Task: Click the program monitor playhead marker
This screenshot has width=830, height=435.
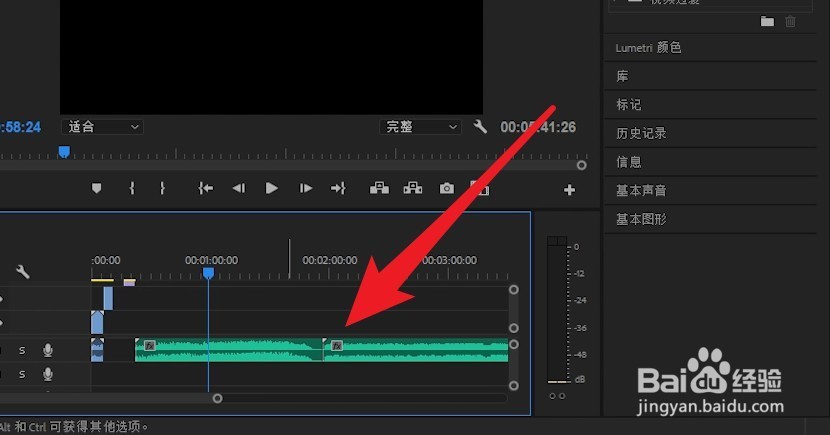Action: pos(64,152)
